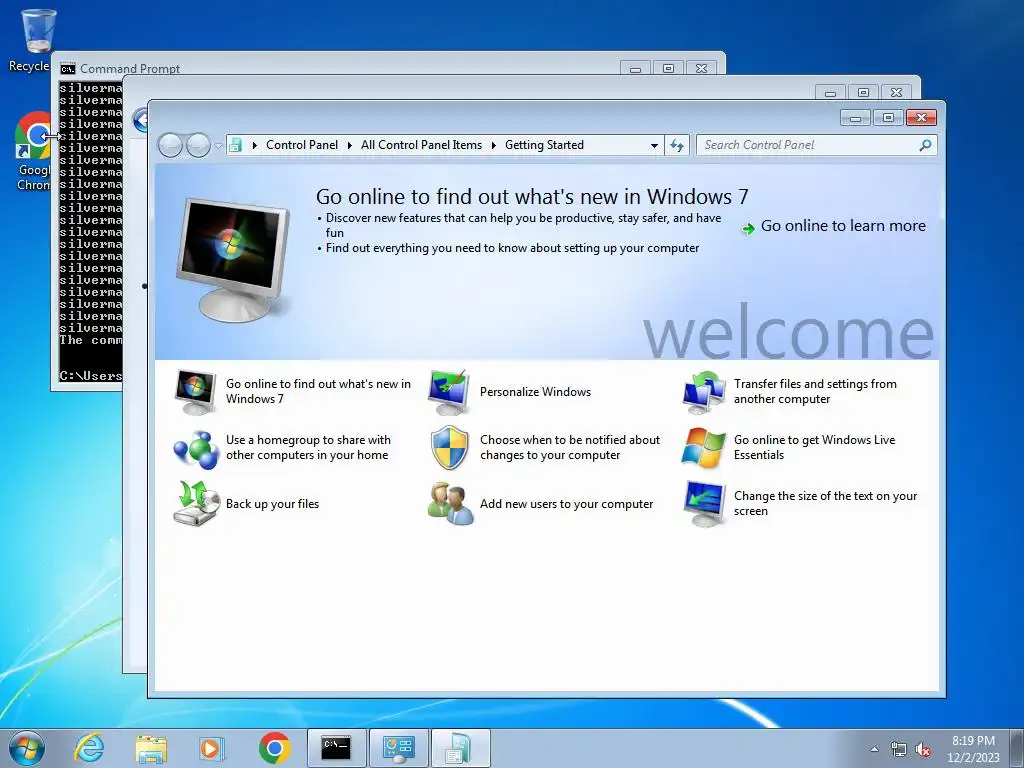Open Choose when to be notified link
This screenshot has width=1024, height=768.
(569, 447)
